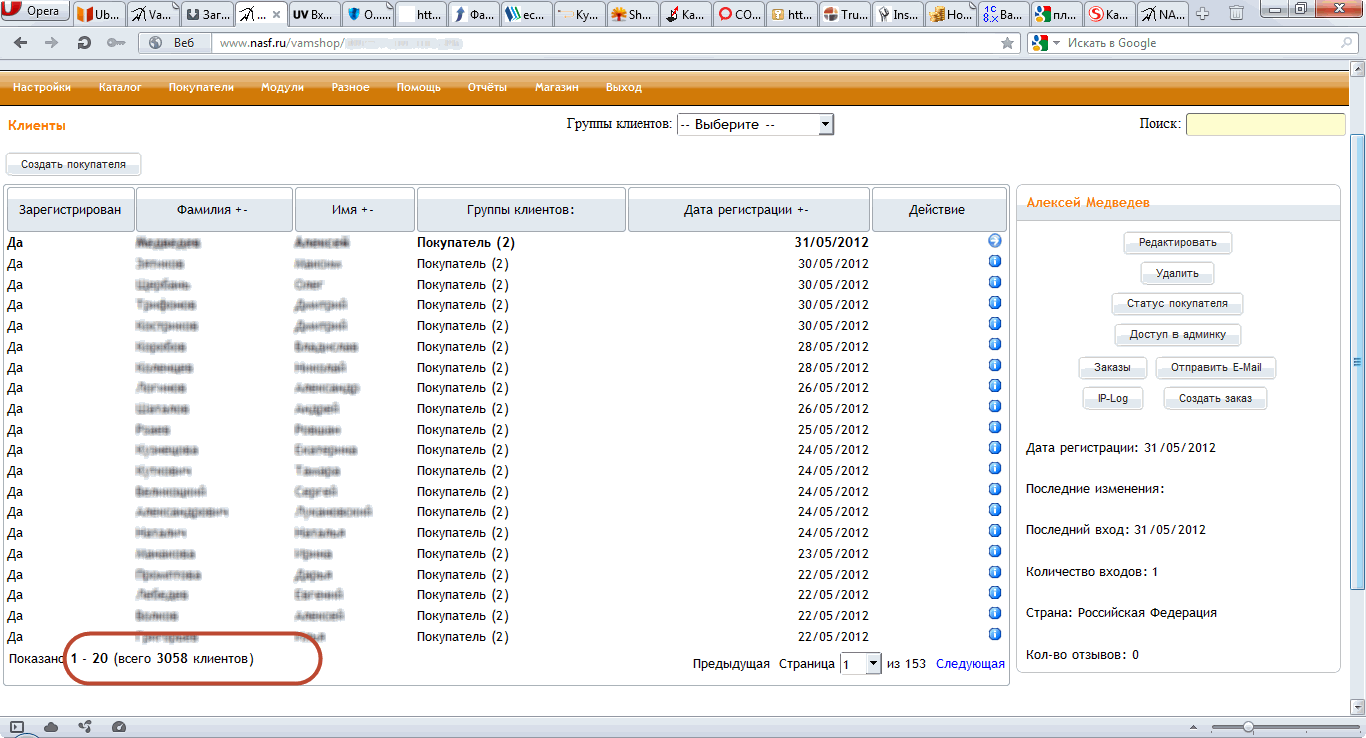This screenshot has height=738, width=1366.
Task: Click the Редактировать button
Action: point(1178,242)
